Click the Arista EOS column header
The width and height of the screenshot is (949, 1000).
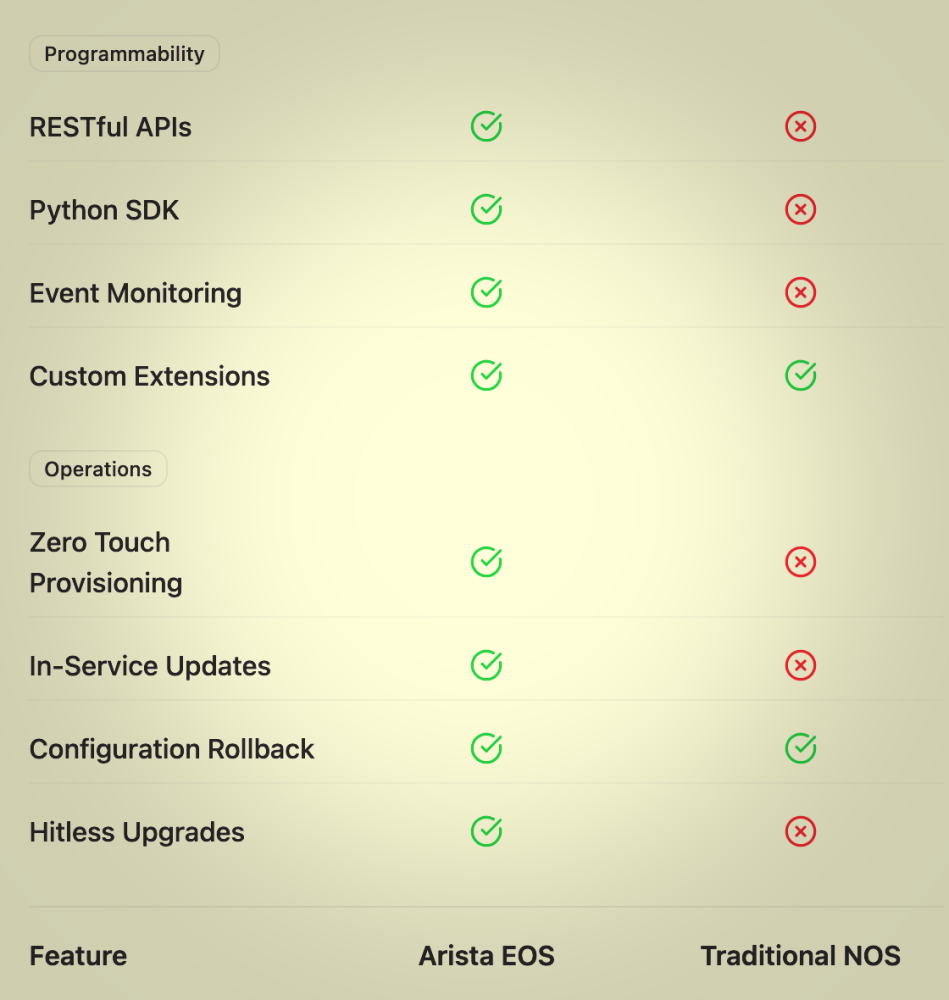click(486, 956)
